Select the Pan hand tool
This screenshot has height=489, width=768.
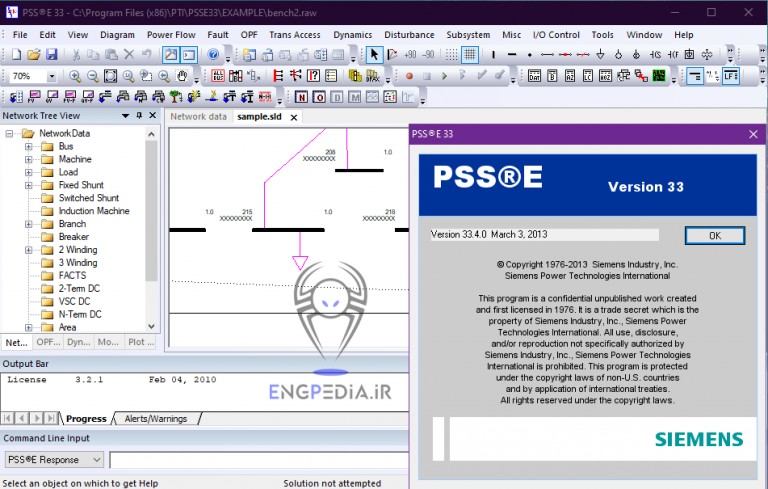pos(182,76)
